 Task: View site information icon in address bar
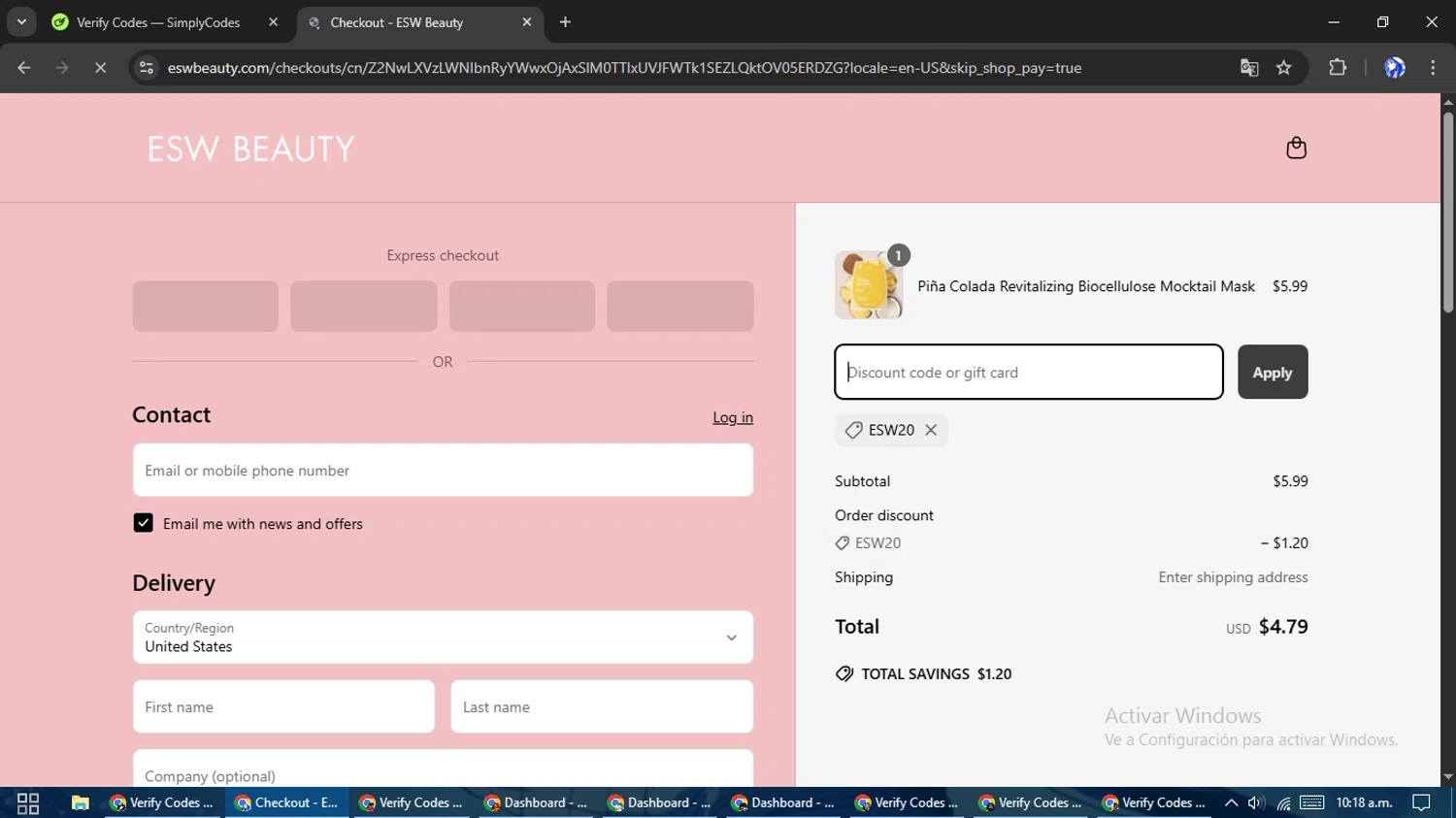pos(146,68)
